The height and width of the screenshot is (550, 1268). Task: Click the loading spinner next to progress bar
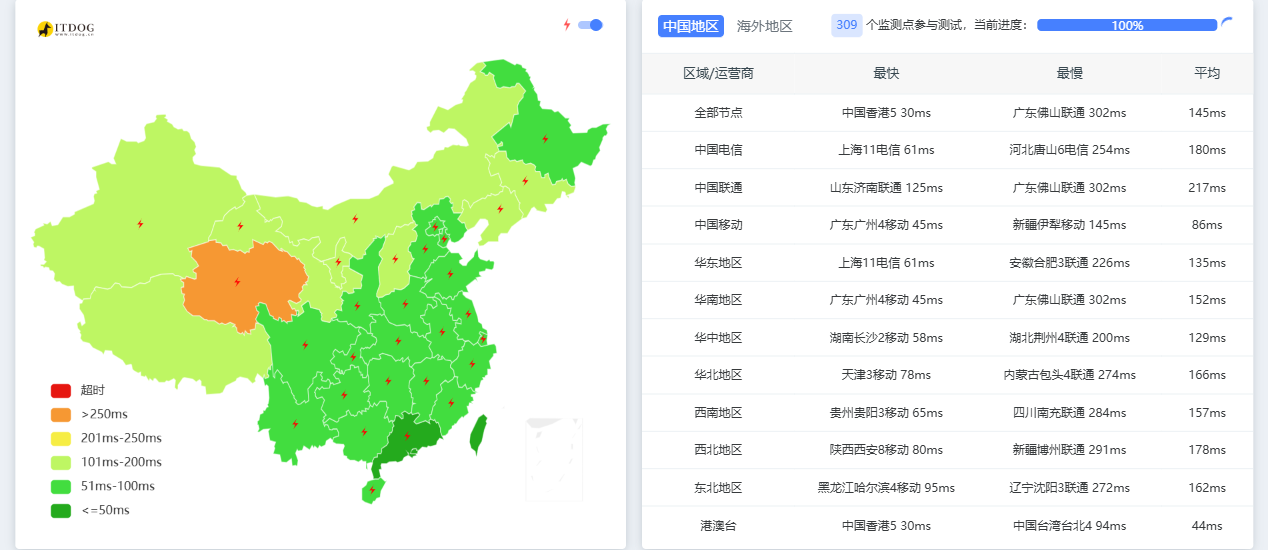(x=1228, y=23)
